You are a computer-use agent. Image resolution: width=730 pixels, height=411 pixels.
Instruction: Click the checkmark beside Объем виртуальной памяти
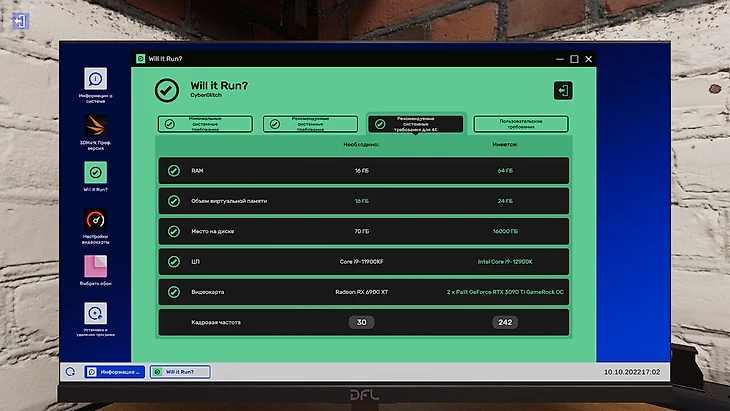[x=174, y=201]
